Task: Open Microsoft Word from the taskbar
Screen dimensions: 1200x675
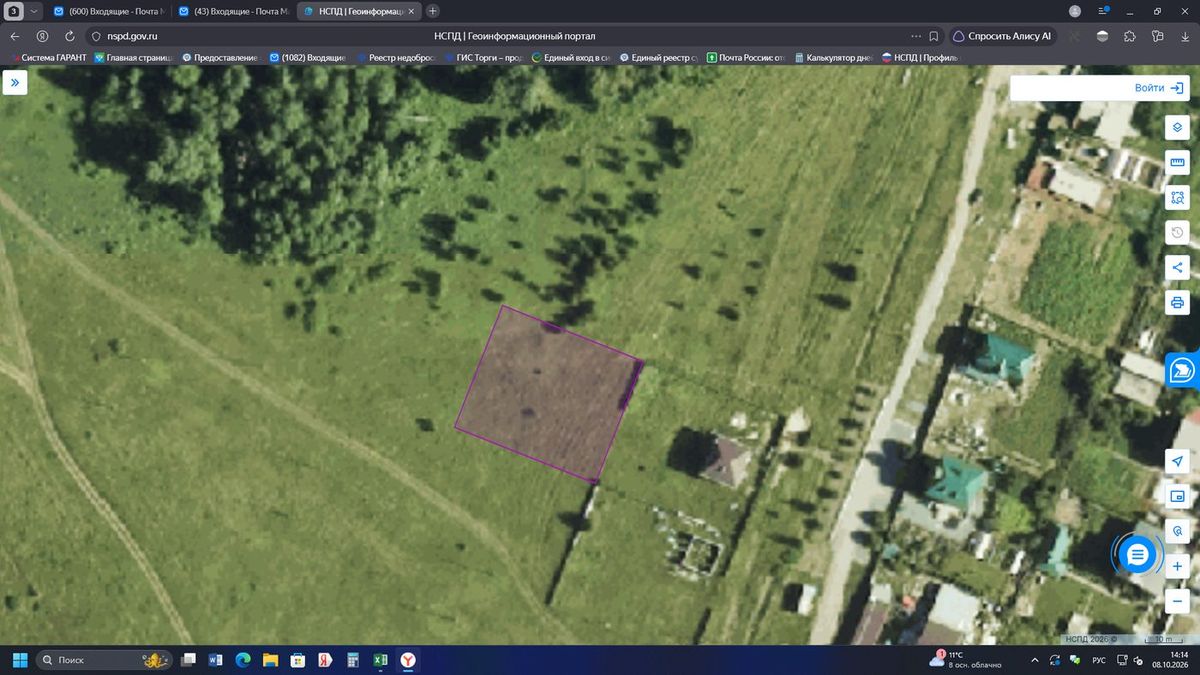Action: pos(215,660)
